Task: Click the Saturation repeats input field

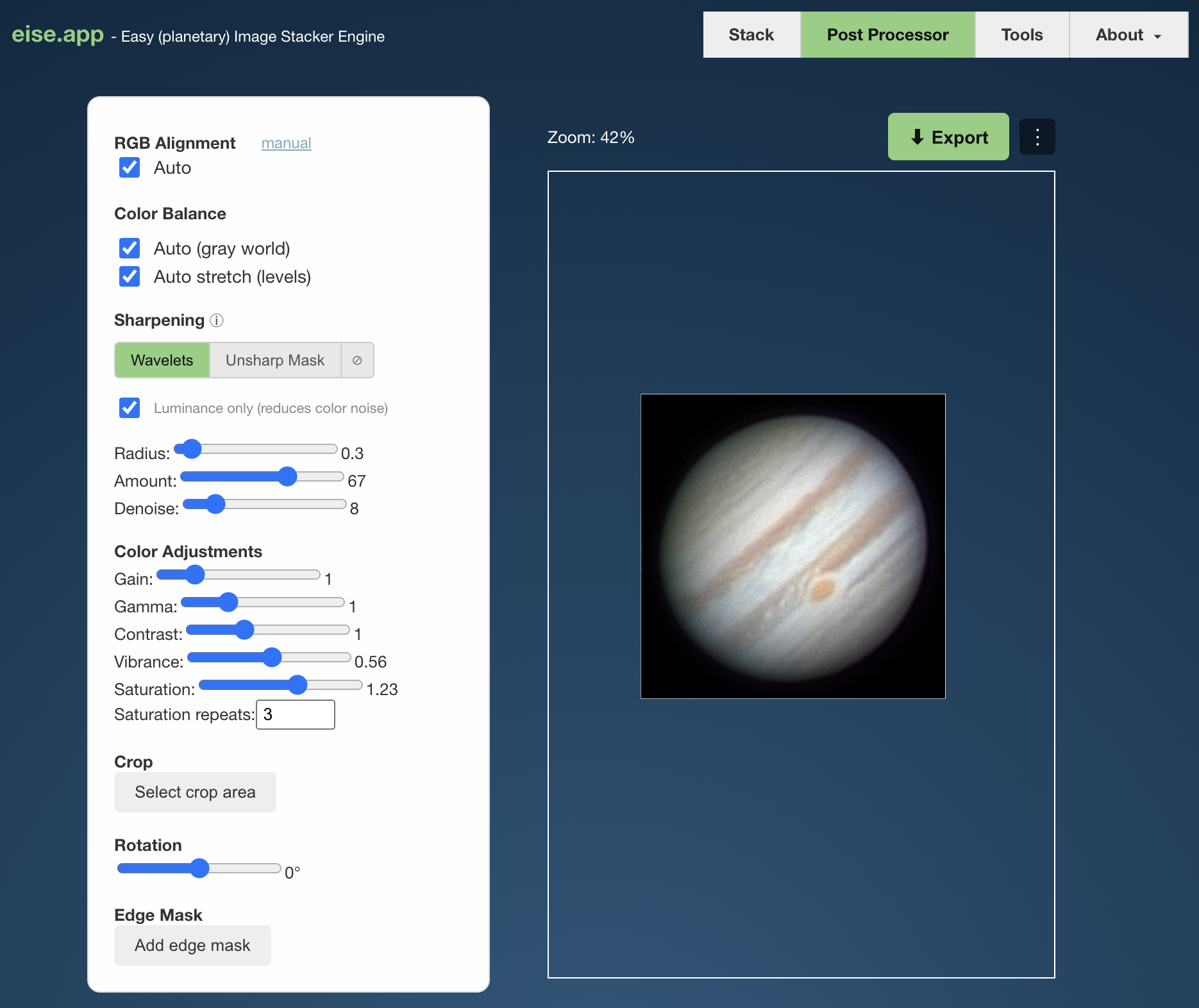Action: click(x=295, y=714)
